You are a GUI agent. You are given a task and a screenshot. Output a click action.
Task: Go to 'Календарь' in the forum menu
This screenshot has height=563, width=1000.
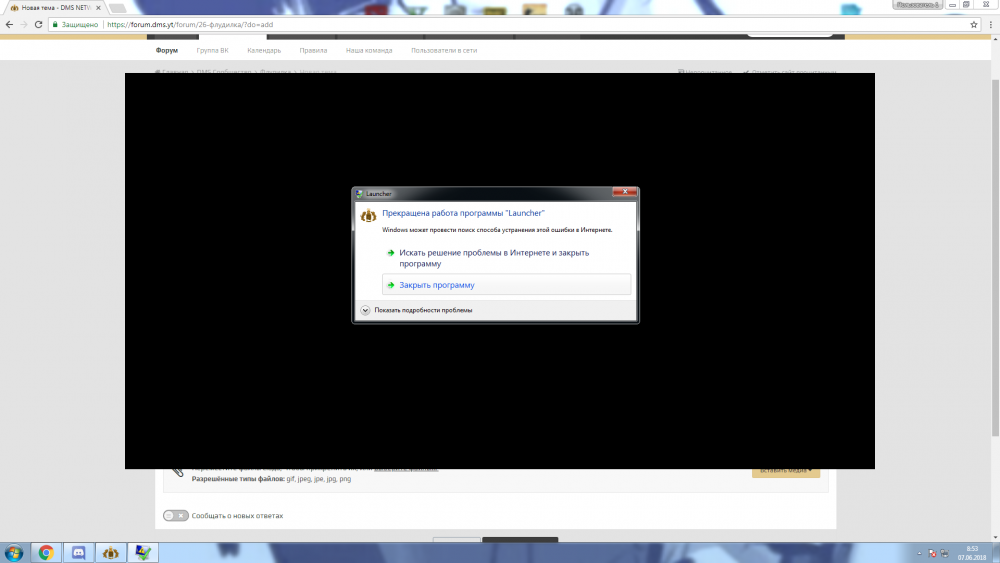point(264,50)
